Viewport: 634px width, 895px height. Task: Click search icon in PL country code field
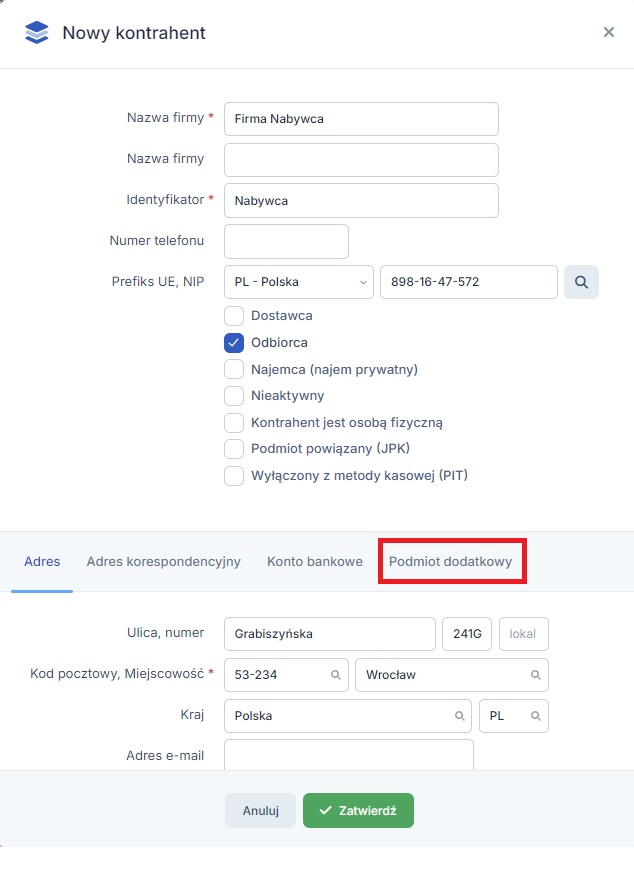pyautogui.click(x=535, y=716)
